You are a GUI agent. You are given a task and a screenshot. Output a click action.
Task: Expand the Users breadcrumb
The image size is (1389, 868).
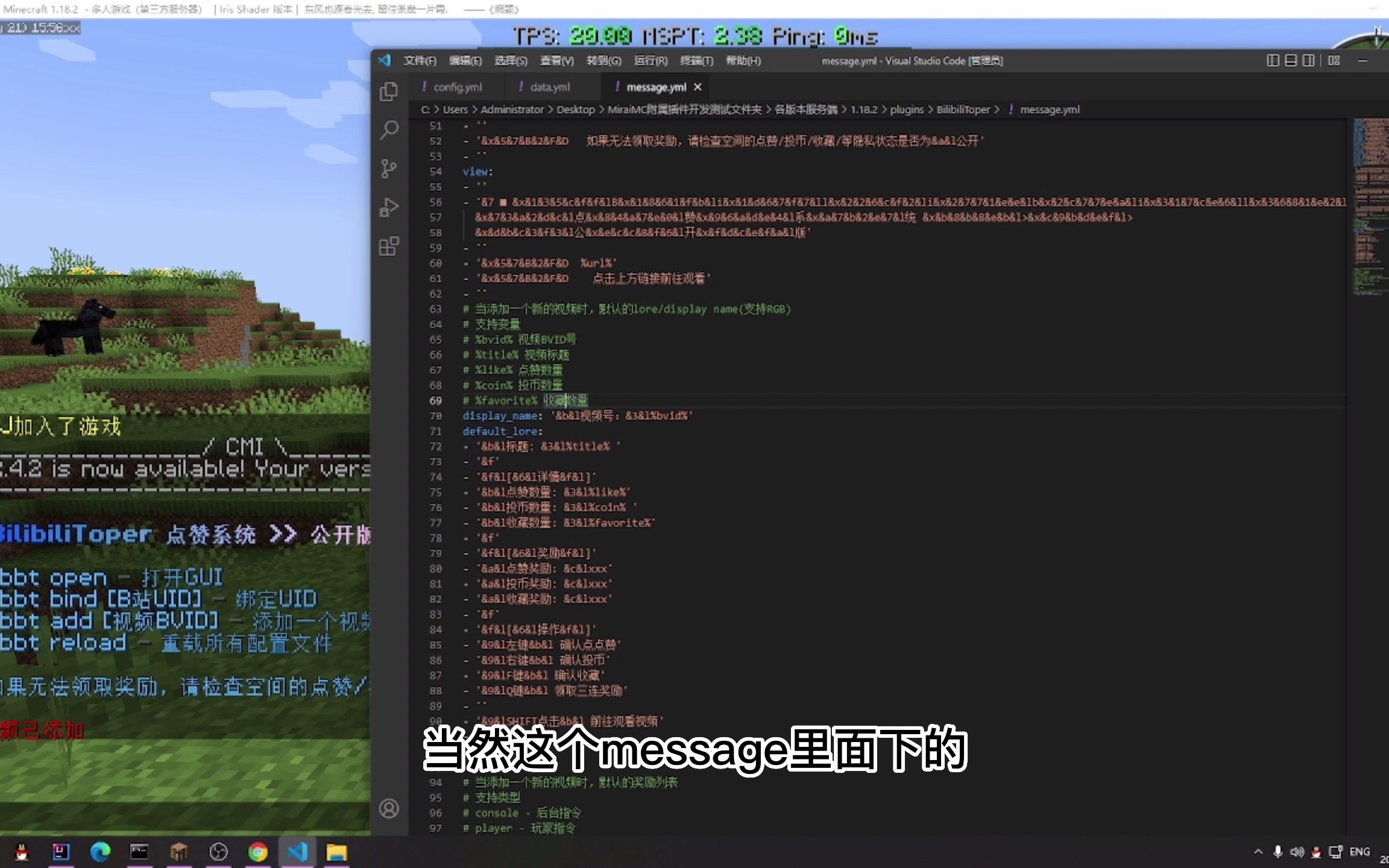(455, 110)
